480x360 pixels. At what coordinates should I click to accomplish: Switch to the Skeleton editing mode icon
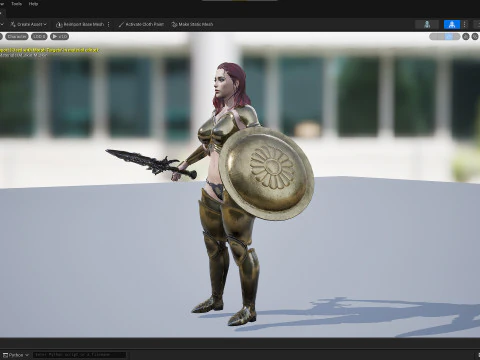(x=427, y=24)
